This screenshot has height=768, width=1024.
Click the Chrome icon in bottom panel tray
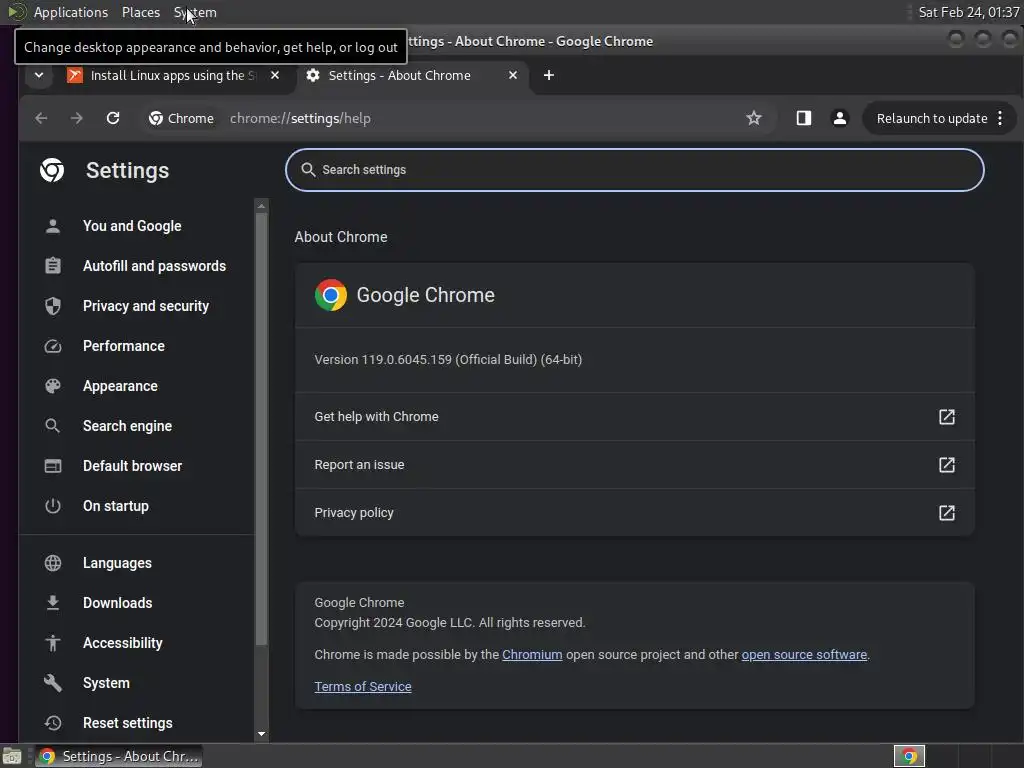tap(909, 756)
